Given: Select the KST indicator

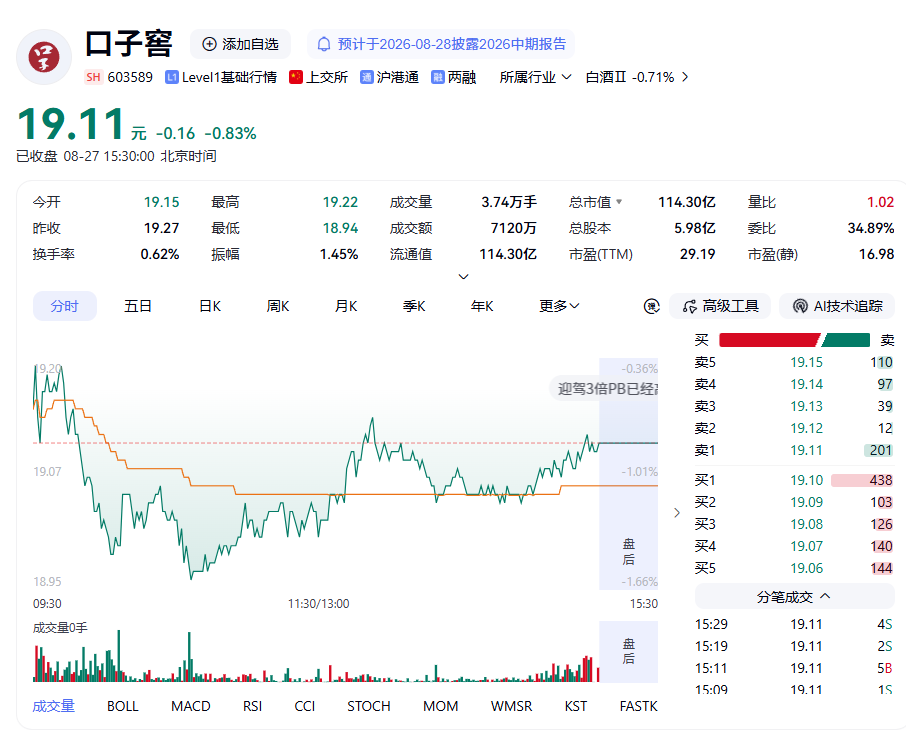Looking at the screenshot, I should pyautogui.click(x=575, y=706).
